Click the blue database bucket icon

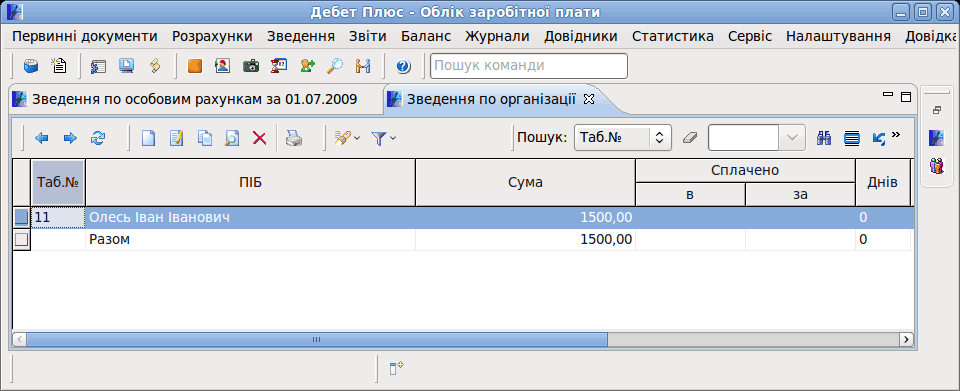click(31, 65)
